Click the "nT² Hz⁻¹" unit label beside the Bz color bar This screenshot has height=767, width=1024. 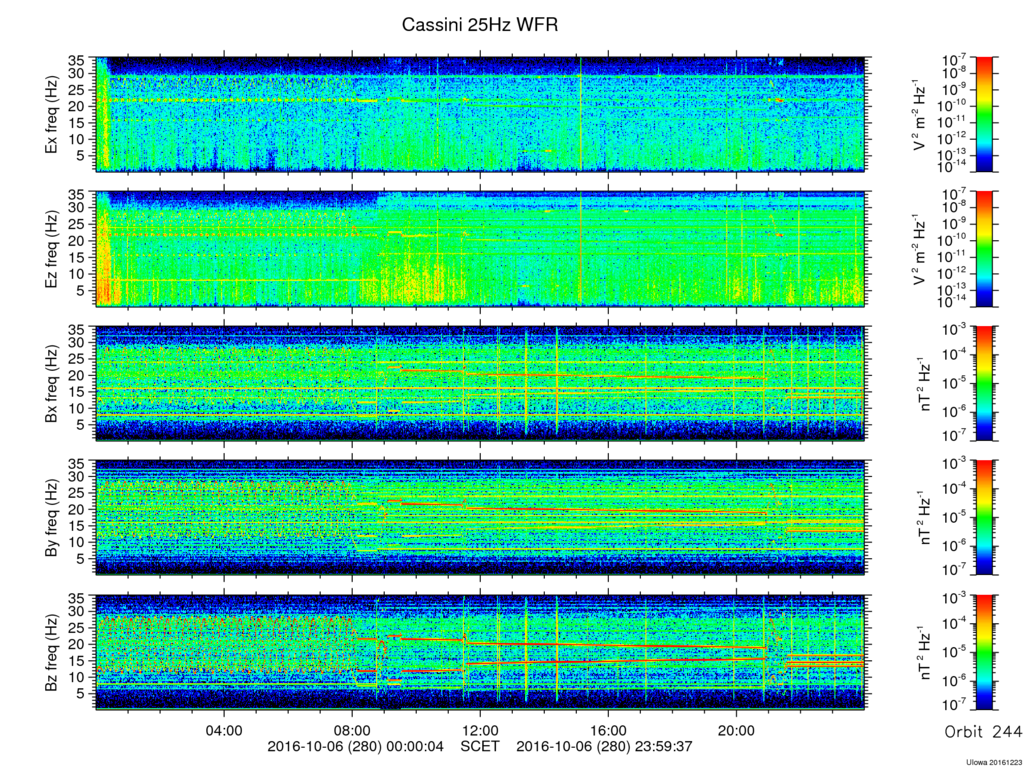926,653
